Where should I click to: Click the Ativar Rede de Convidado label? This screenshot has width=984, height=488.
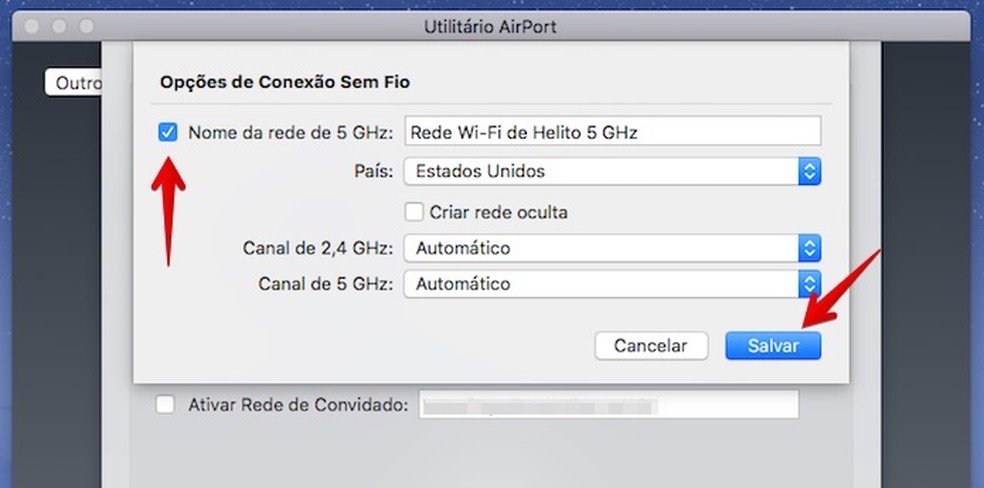coord(298,405)
